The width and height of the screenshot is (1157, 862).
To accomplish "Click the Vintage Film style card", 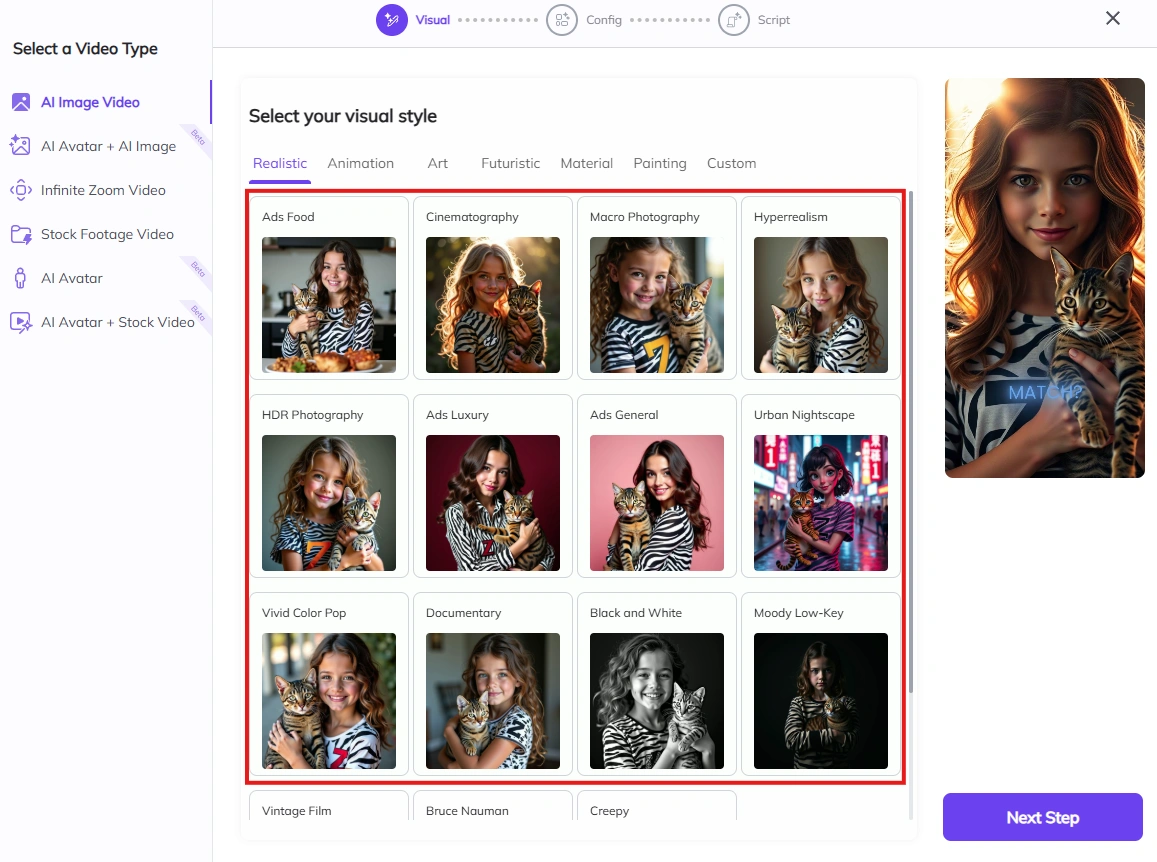I will (x=329, y=806).
